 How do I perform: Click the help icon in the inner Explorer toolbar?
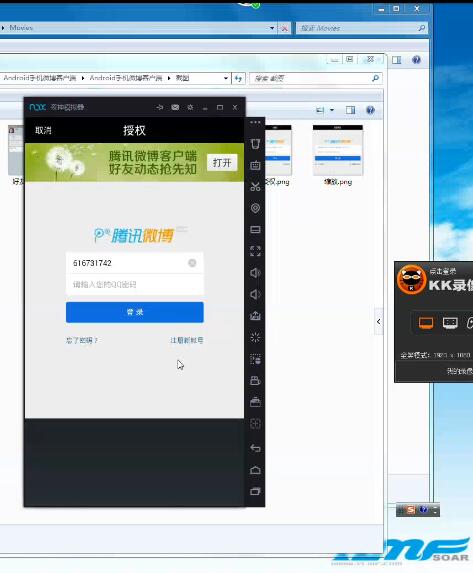[370, 110]
